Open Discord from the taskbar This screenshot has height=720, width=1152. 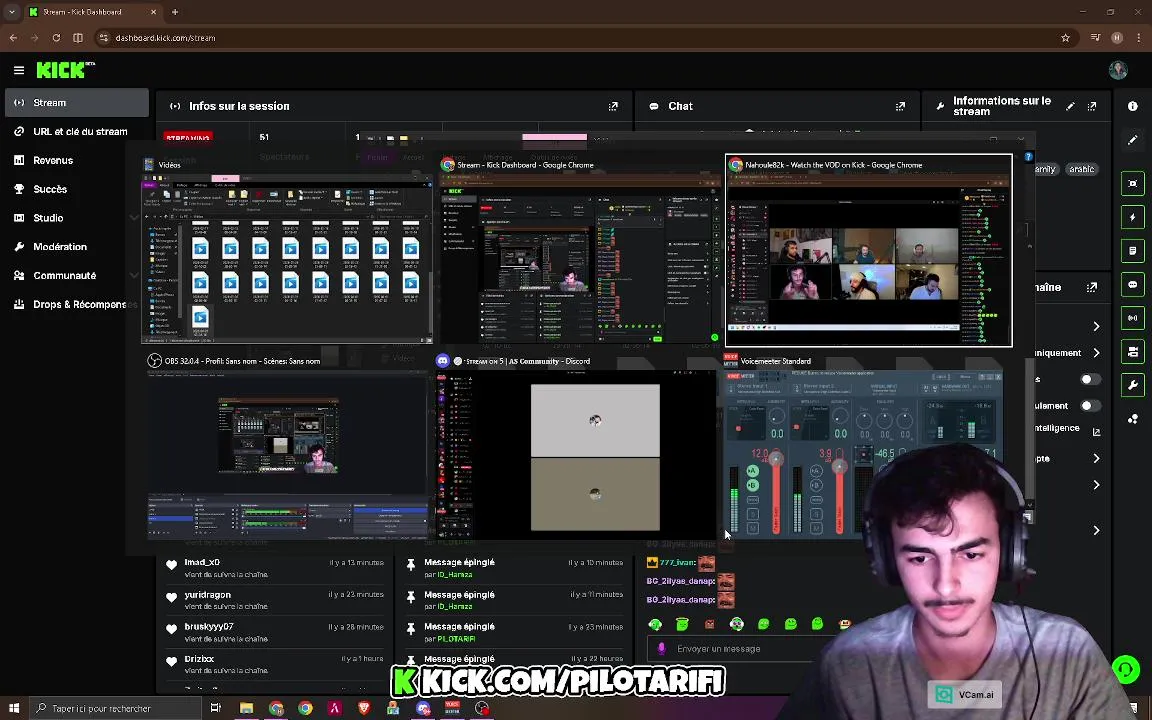click(x=423, y=708)
